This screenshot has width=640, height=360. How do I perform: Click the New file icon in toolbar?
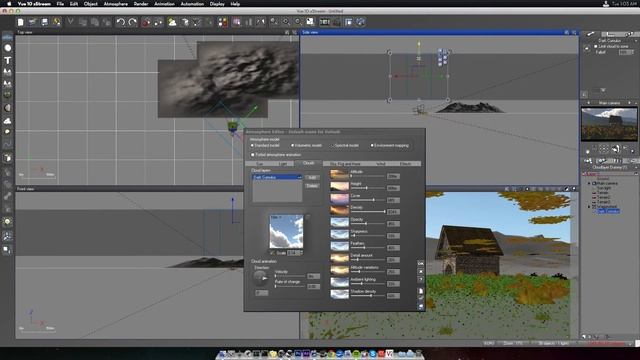pos(20,22)
